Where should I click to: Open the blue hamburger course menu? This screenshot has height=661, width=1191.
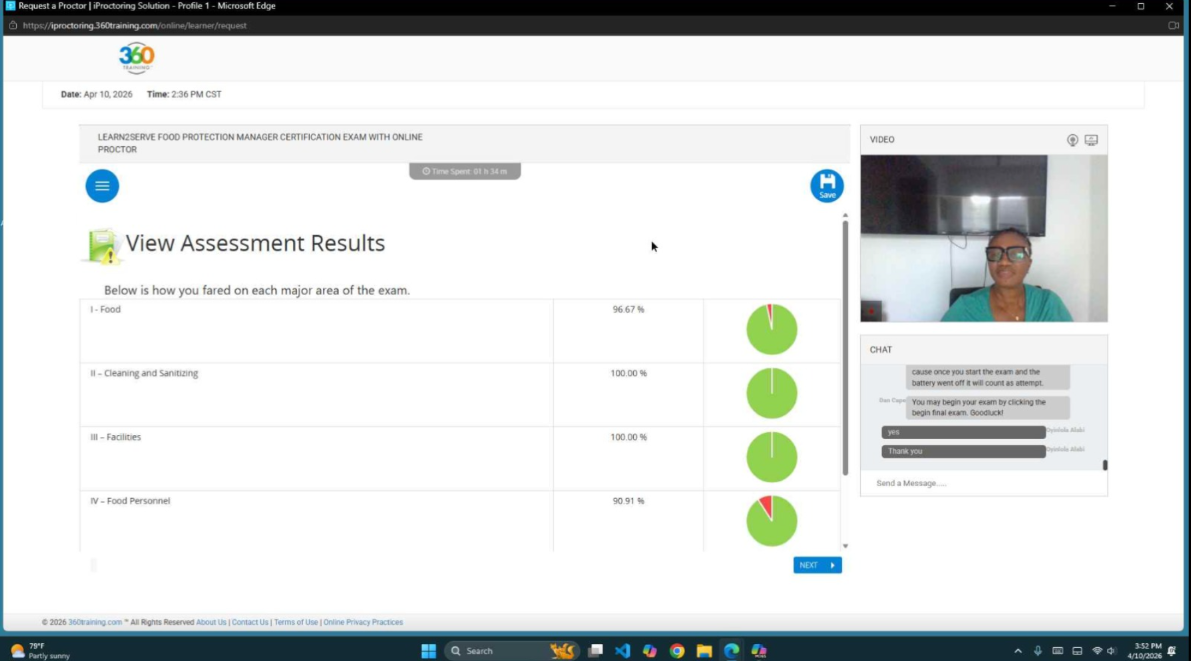tap(102, 186)
